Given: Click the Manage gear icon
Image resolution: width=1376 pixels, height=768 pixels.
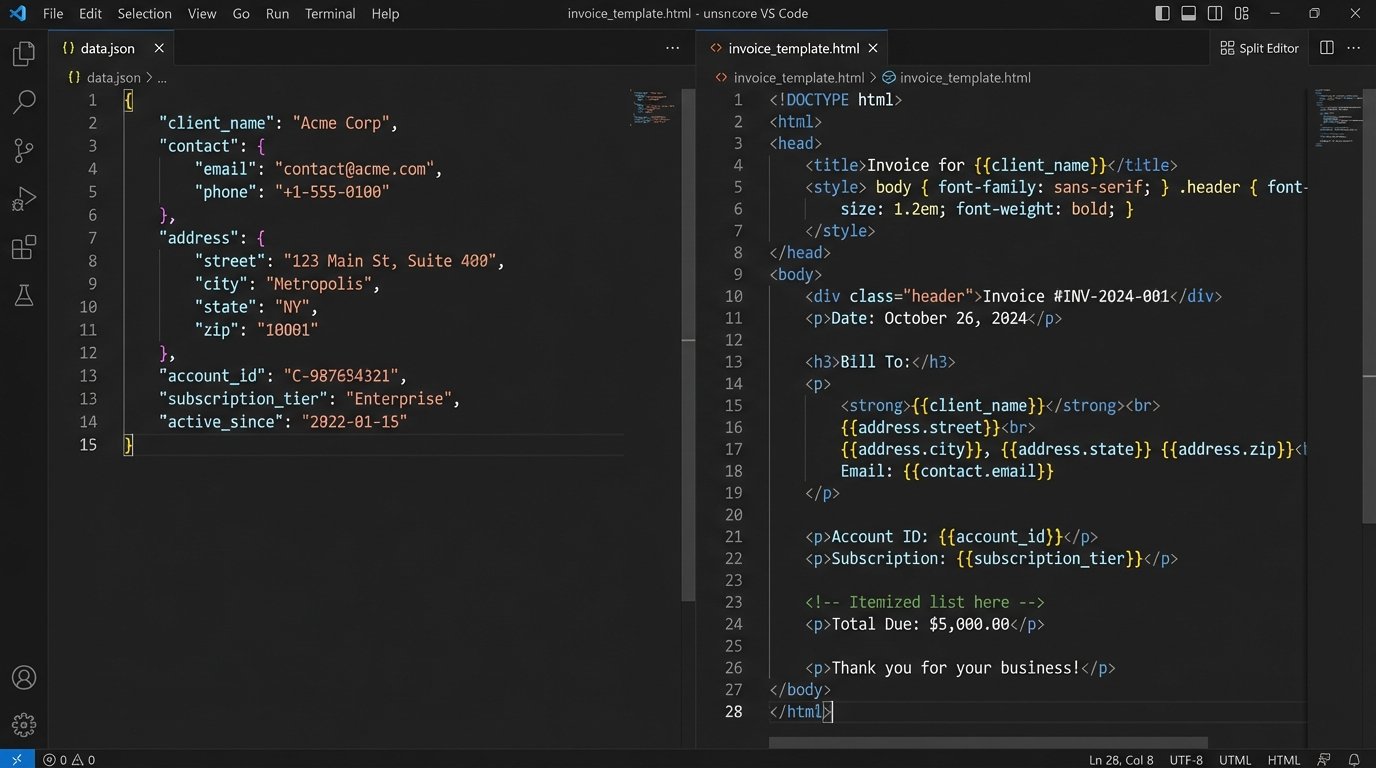Looking at the screenshot, I should 24,725.
